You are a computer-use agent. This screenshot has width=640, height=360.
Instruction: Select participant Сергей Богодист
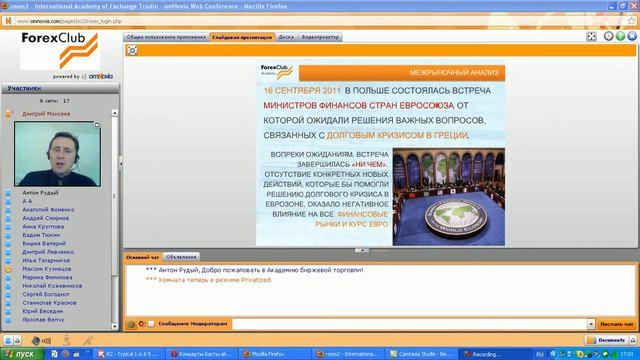[x=46, y=294]
